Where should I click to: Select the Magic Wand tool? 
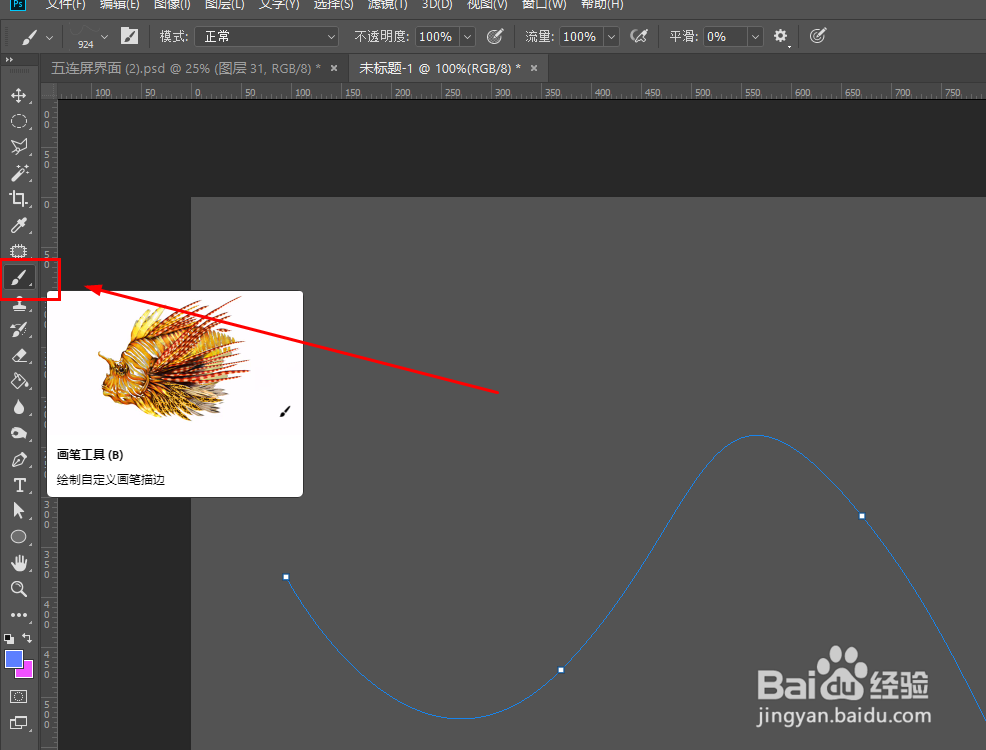tap(19, 173)
